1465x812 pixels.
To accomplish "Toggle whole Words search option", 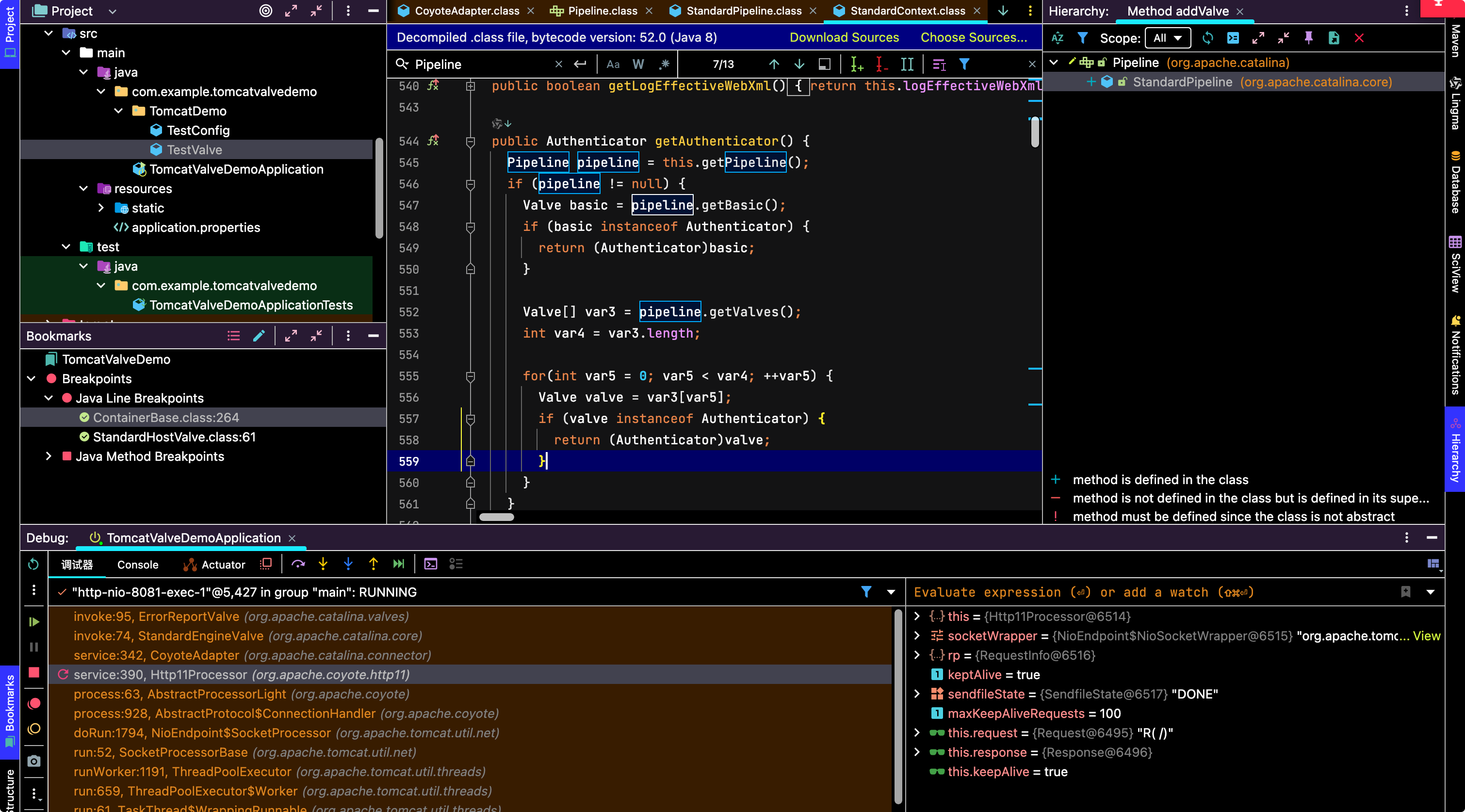I will tap(638, 64).
